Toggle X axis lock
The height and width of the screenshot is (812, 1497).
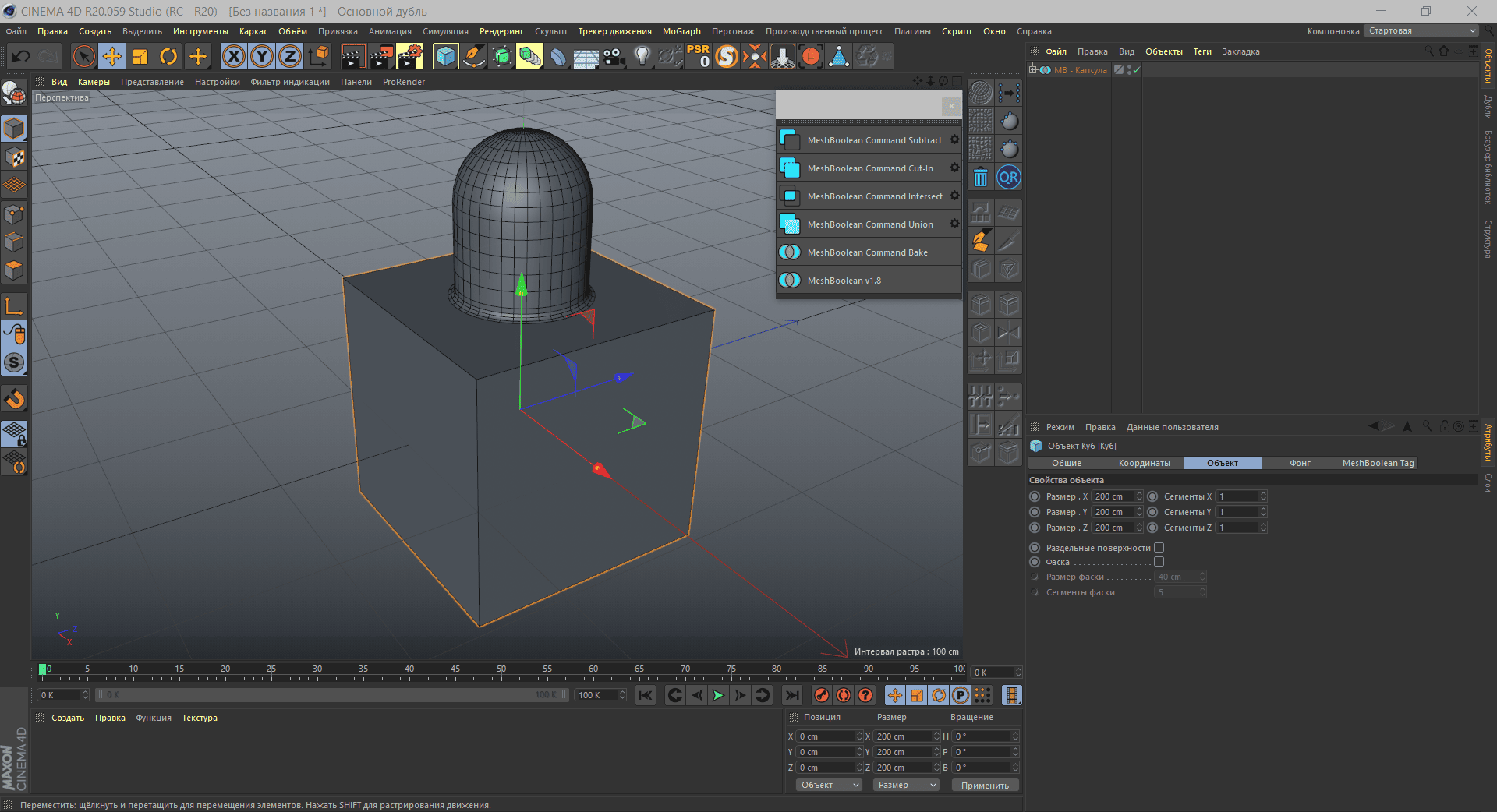click(234, 56)
